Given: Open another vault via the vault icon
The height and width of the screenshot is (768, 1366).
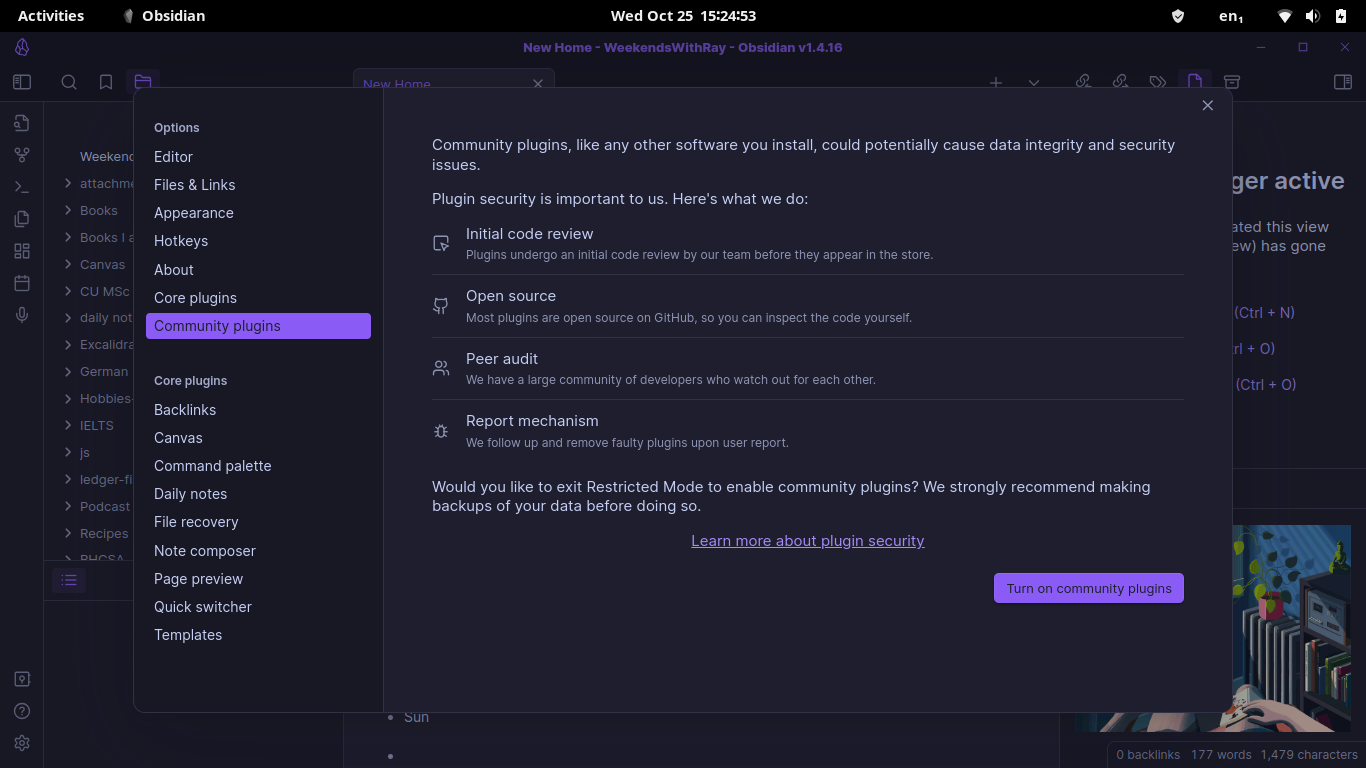Looking at the screenshot, I should pos(22,678).
